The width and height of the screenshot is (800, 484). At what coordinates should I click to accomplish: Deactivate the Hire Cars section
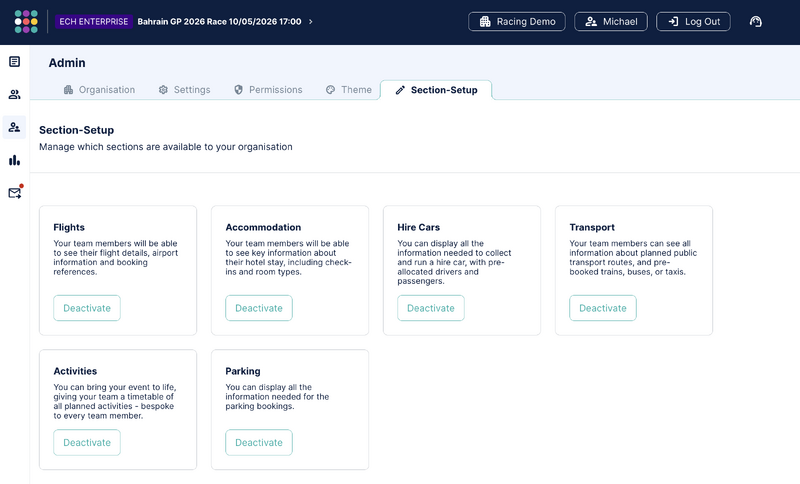point(431,308)
